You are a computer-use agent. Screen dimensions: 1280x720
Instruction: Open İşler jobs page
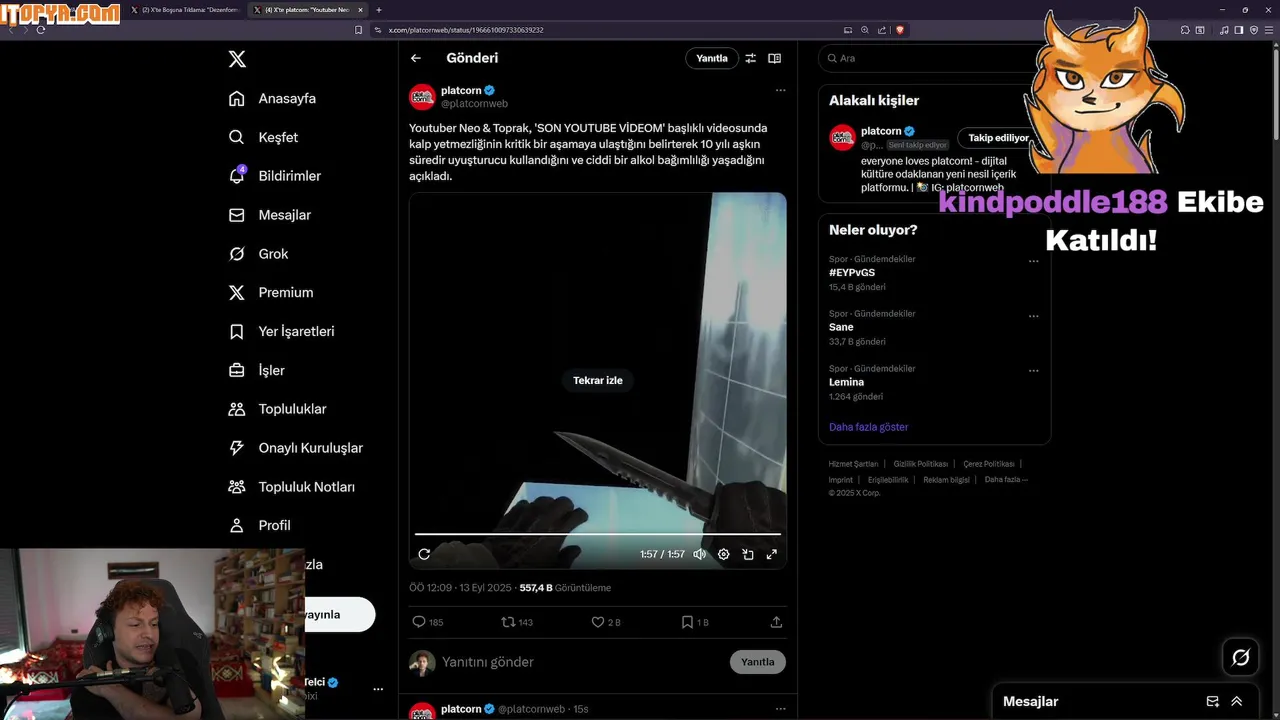(256, 370)
